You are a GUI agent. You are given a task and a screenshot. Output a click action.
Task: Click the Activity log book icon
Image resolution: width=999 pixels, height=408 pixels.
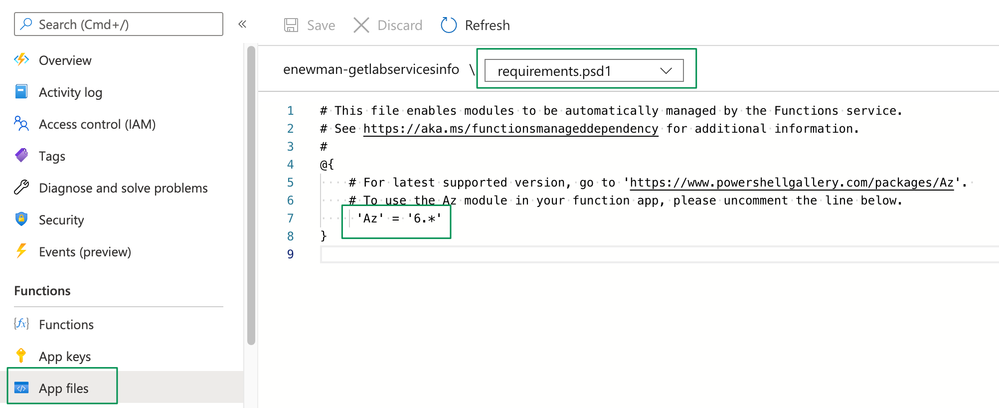coord(21,92)
